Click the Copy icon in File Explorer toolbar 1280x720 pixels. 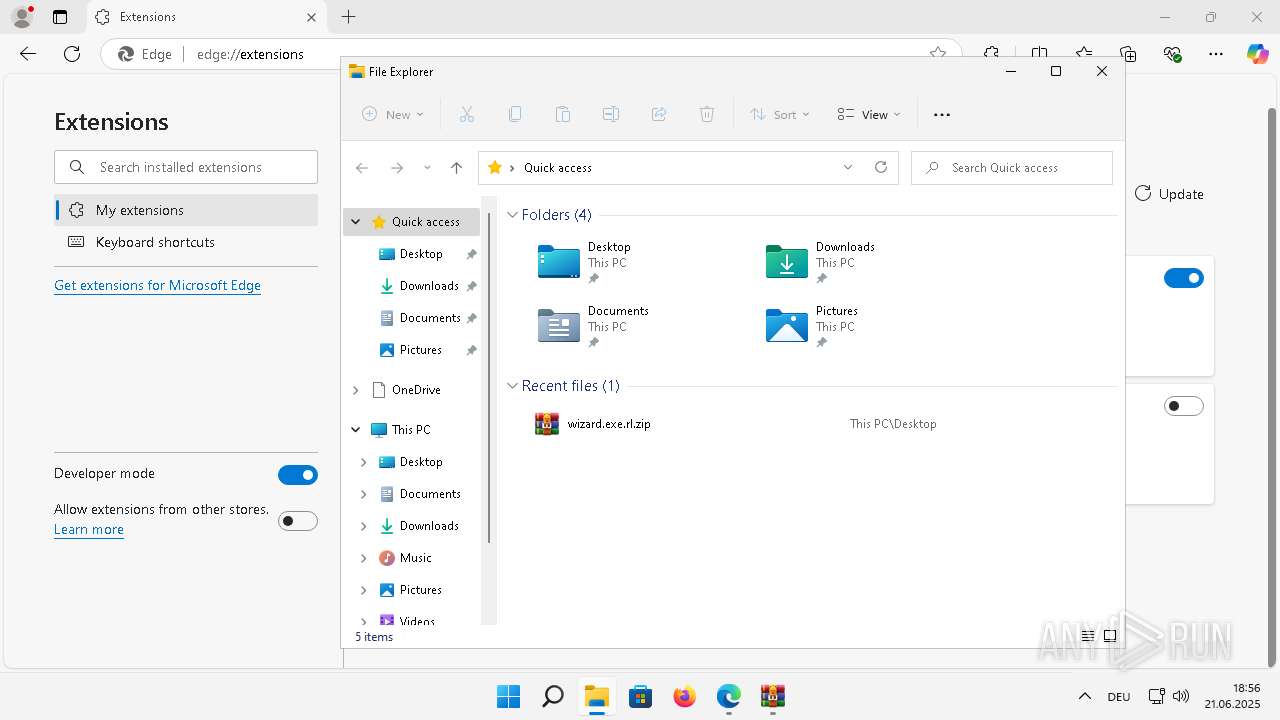(x=515, y=115)
